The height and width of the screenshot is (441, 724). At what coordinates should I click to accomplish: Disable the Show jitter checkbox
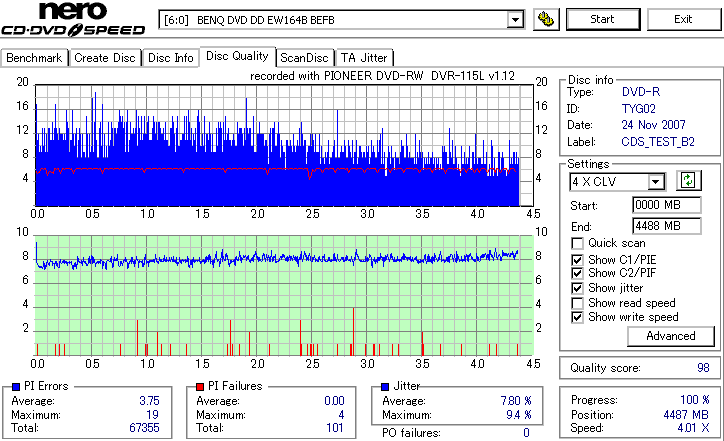(x=577, y=288)
